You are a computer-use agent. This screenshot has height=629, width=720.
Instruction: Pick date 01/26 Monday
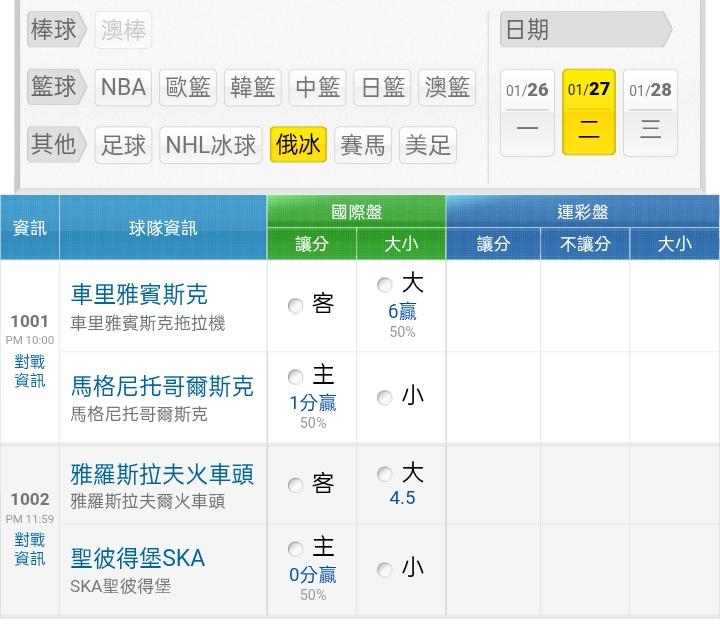[x=527, y=111]
